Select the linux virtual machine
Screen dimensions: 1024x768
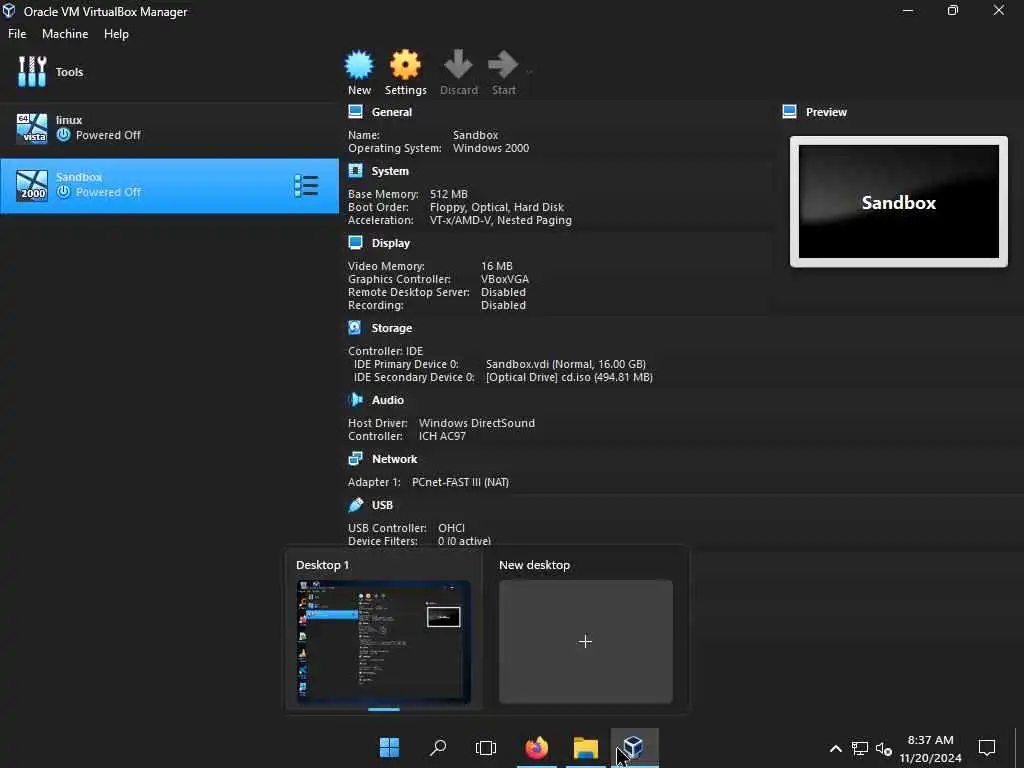(169, 128)
